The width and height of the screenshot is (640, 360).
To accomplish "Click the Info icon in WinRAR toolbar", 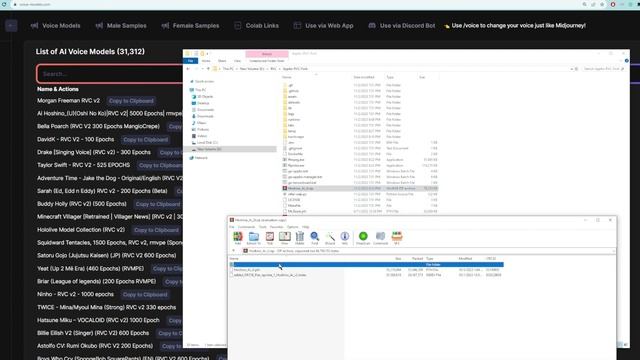I will pyautogui.click(x=345, y=238).
